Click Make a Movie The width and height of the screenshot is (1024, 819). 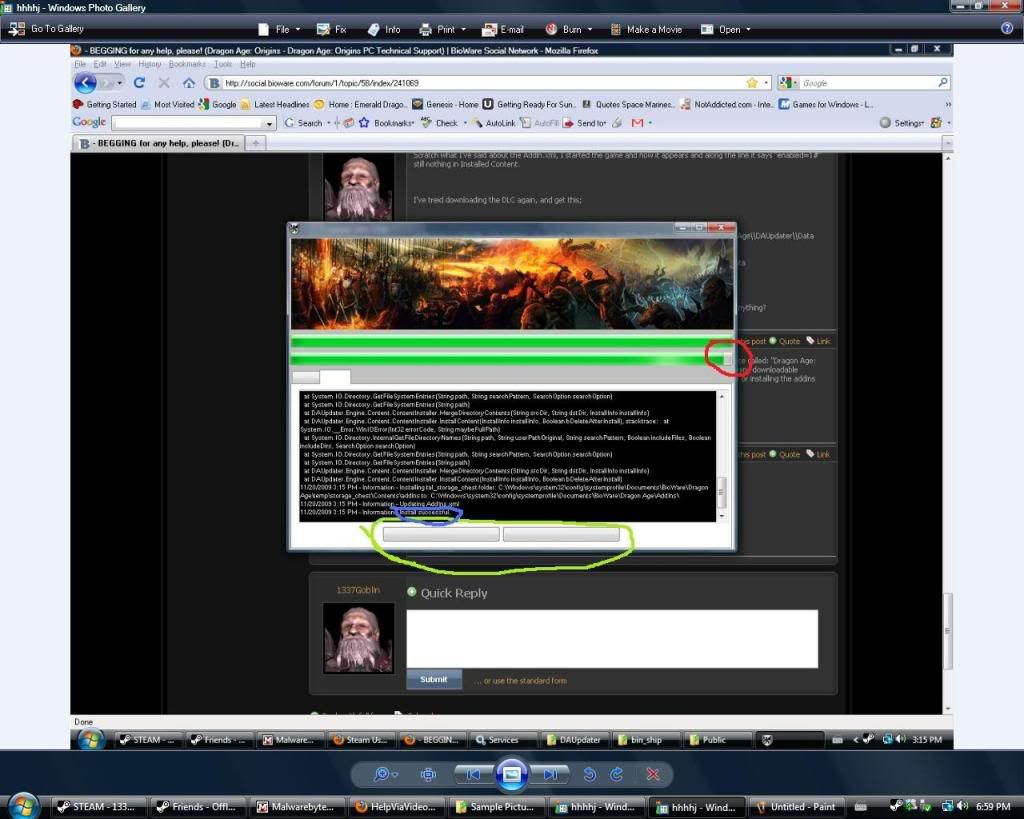(646, 29)
